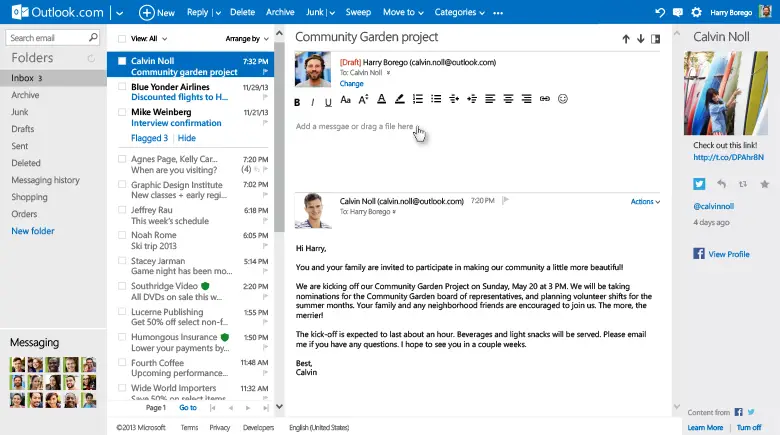This screenshot has height=435, width=780.
Task: Select Mike Weinberg email checkbox
Action: click(121, 112)
